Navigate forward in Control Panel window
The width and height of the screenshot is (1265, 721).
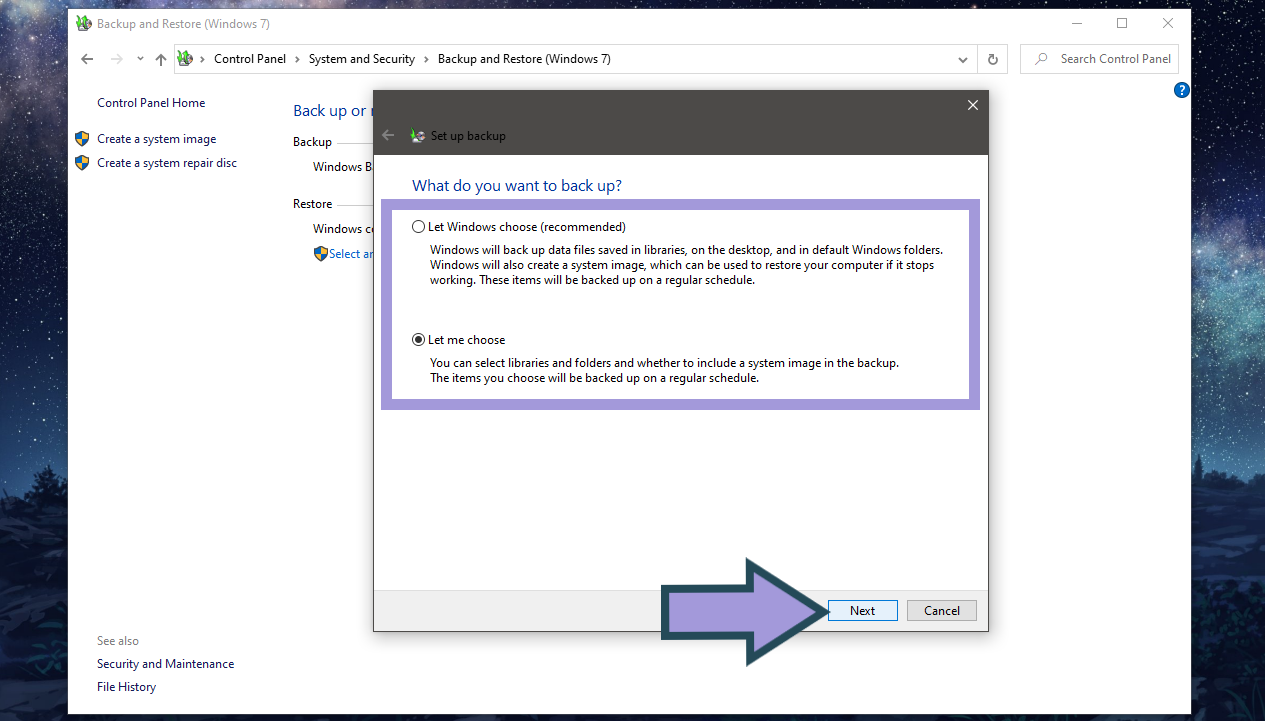click(117, 59)
